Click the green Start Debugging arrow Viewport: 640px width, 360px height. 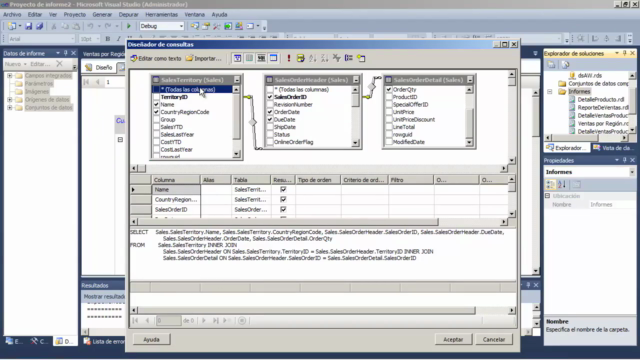129,26
